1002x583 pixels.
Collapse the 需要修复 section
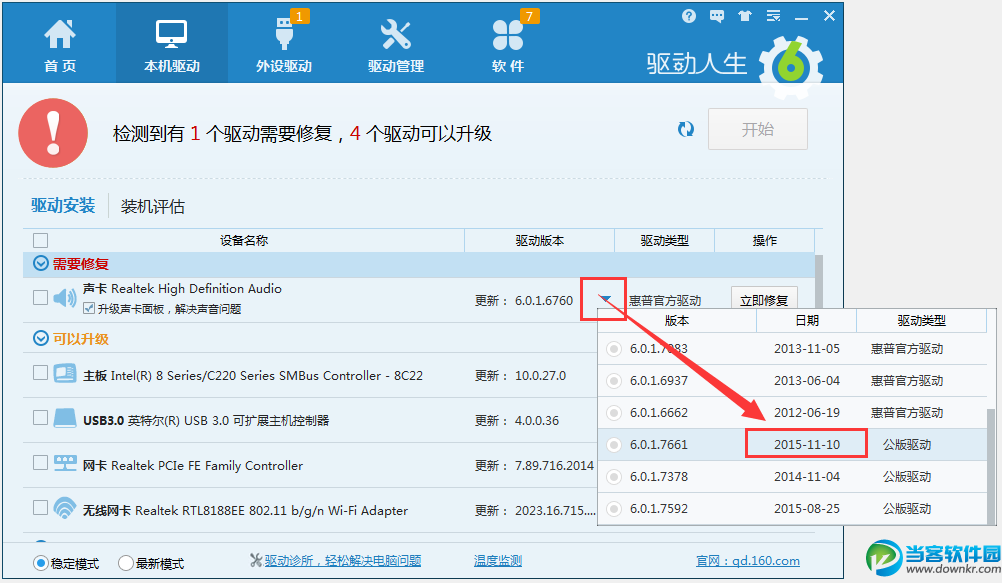[41, 263]
